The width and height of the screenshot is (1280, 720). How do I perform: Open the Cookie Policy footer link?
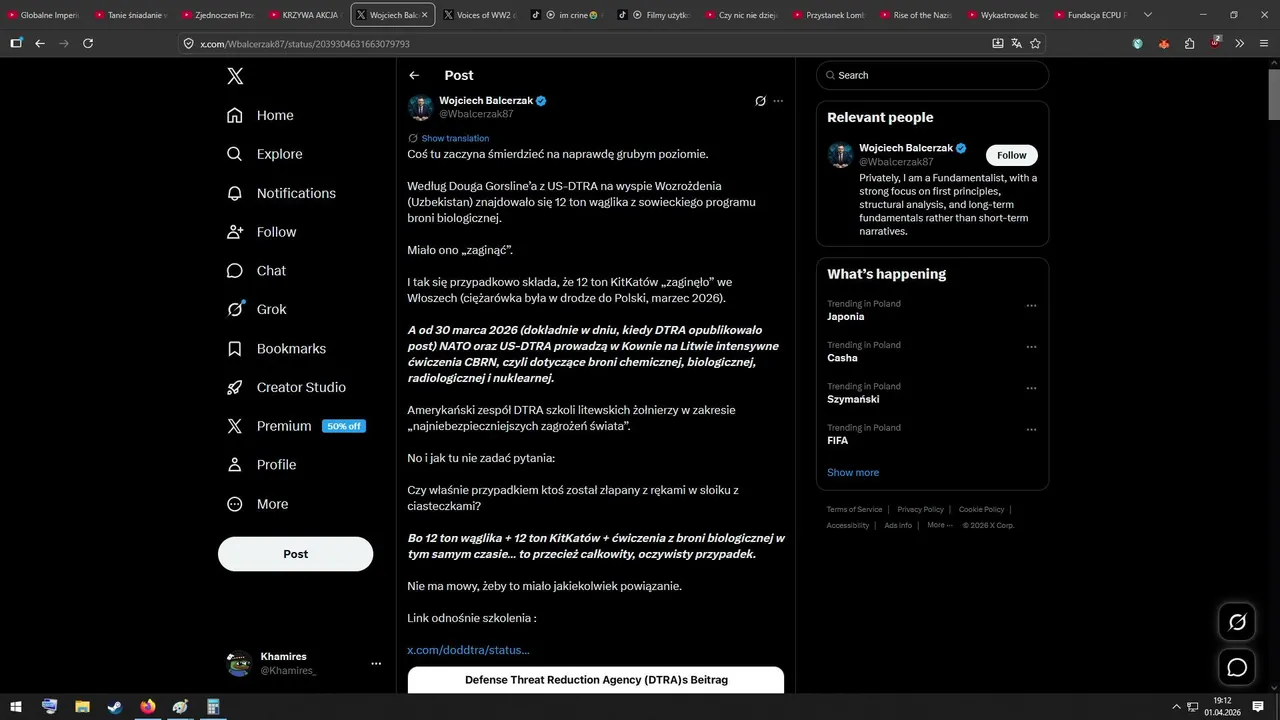coord(981,510)
